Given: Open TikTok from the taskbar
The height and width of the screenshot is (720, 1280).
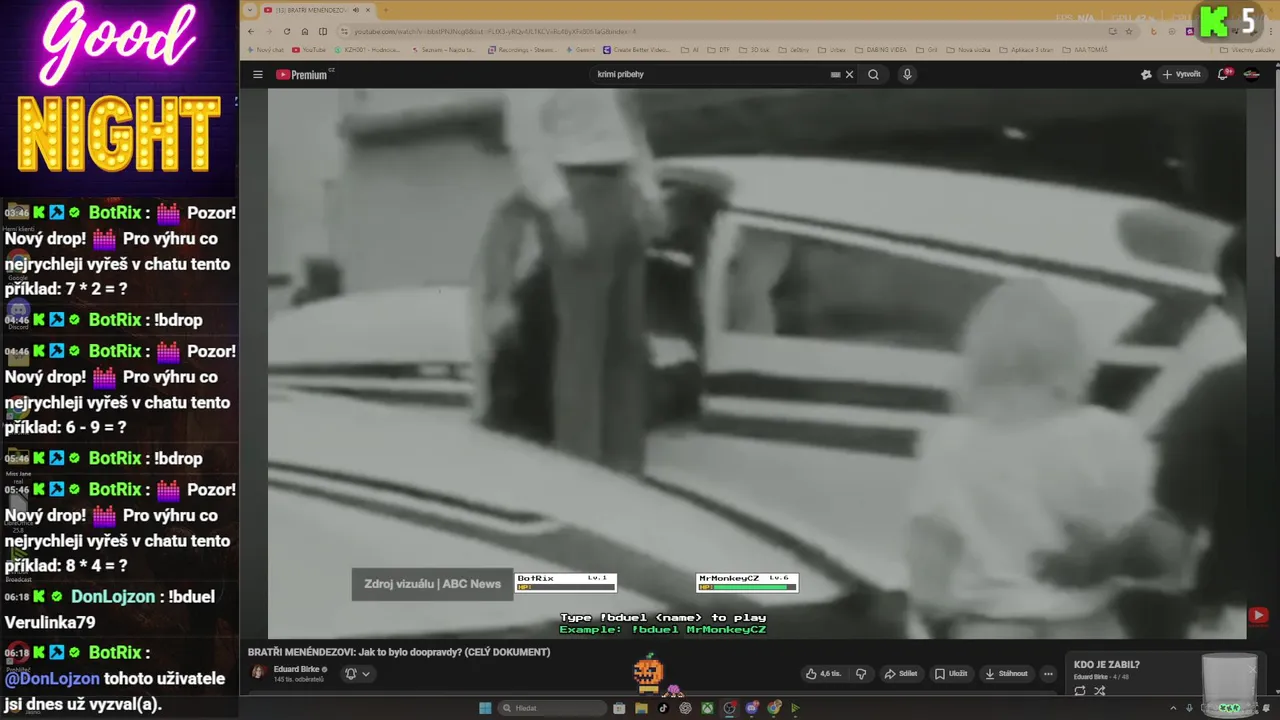Looking at the screenshot, I should coord(663,708).
